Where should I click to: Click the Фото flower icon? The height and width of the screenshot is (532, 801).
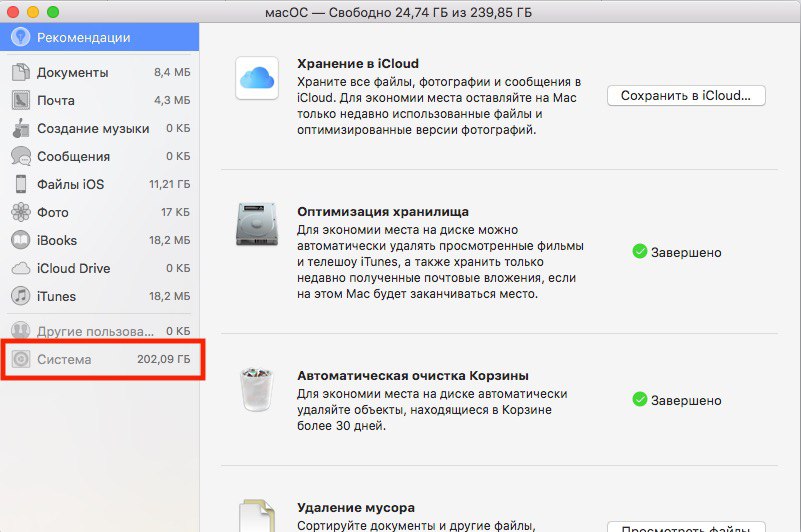coord(20,212)
